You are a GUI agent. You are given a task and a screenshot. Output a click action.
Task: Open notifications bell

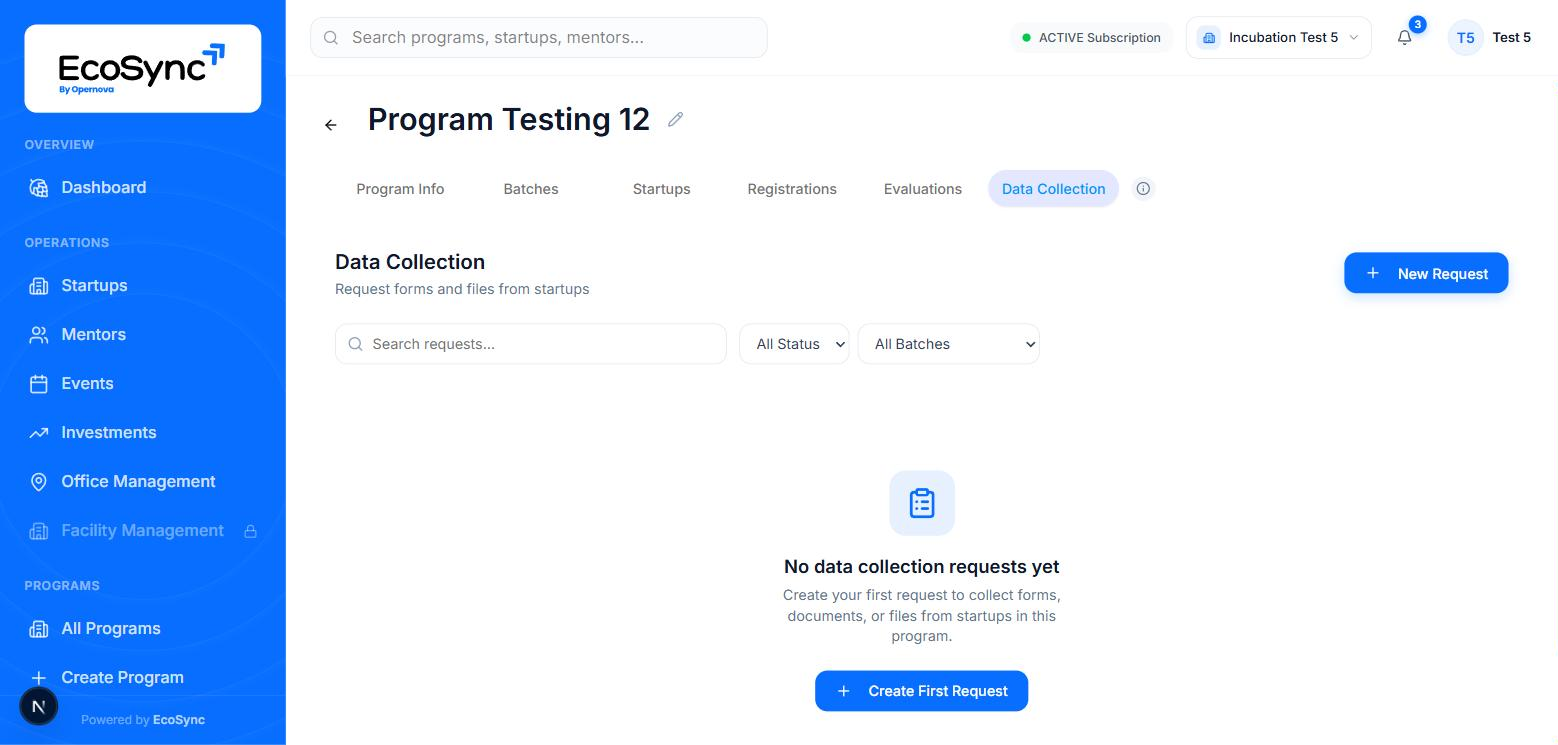click(x=1405, y=38)
